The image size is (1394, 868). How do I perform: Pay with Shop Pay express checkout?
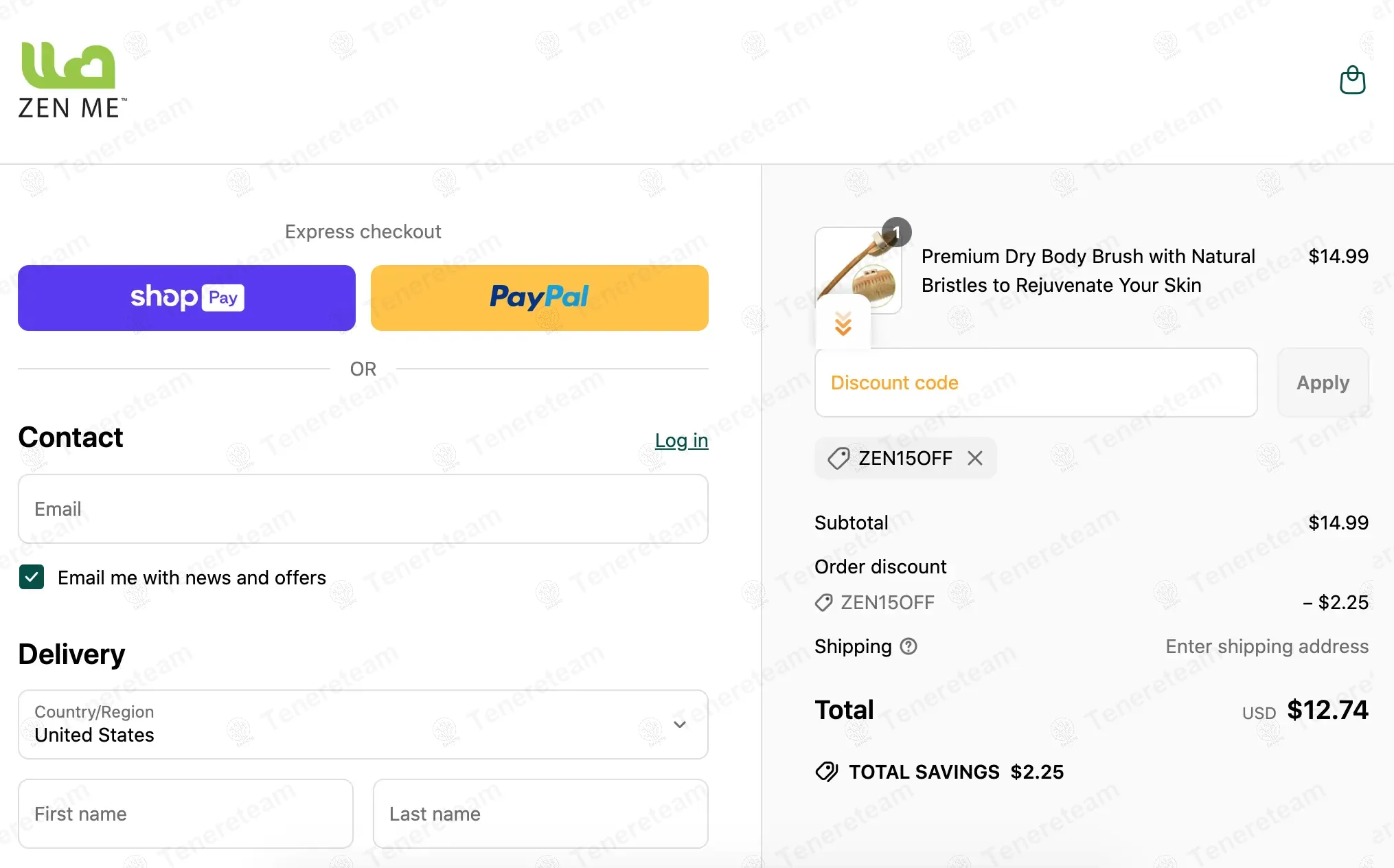[187, 298]
